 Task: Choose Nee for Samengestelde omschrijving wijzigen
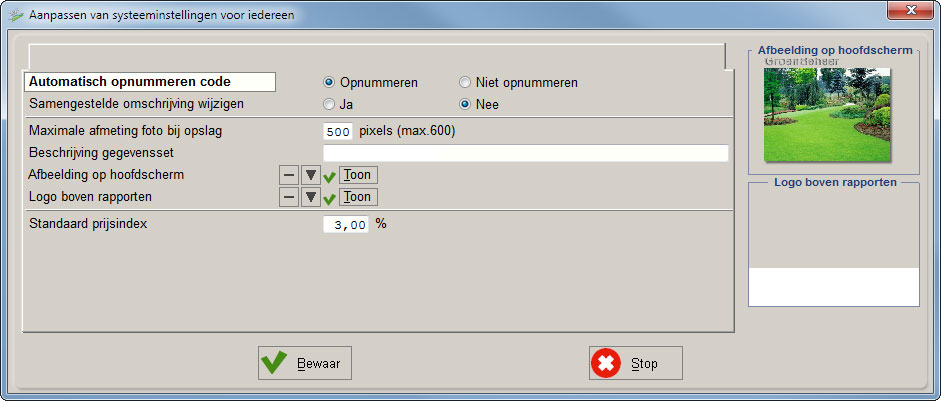[465, 104]
